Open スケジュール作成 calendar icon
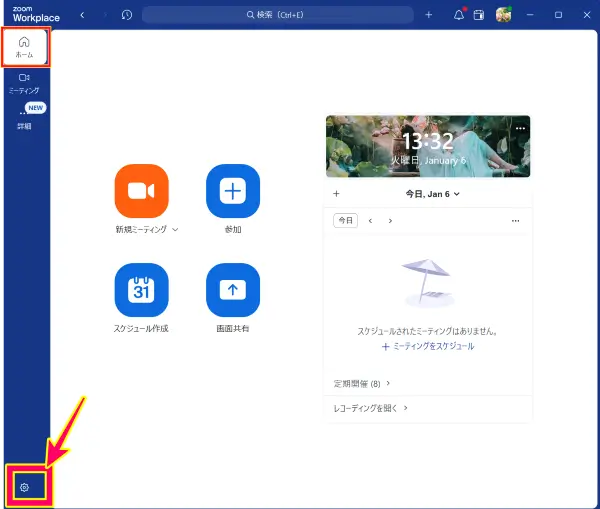The height and width of the screenshot is (509, 600). pyautogui.click(x=142, y=290)
